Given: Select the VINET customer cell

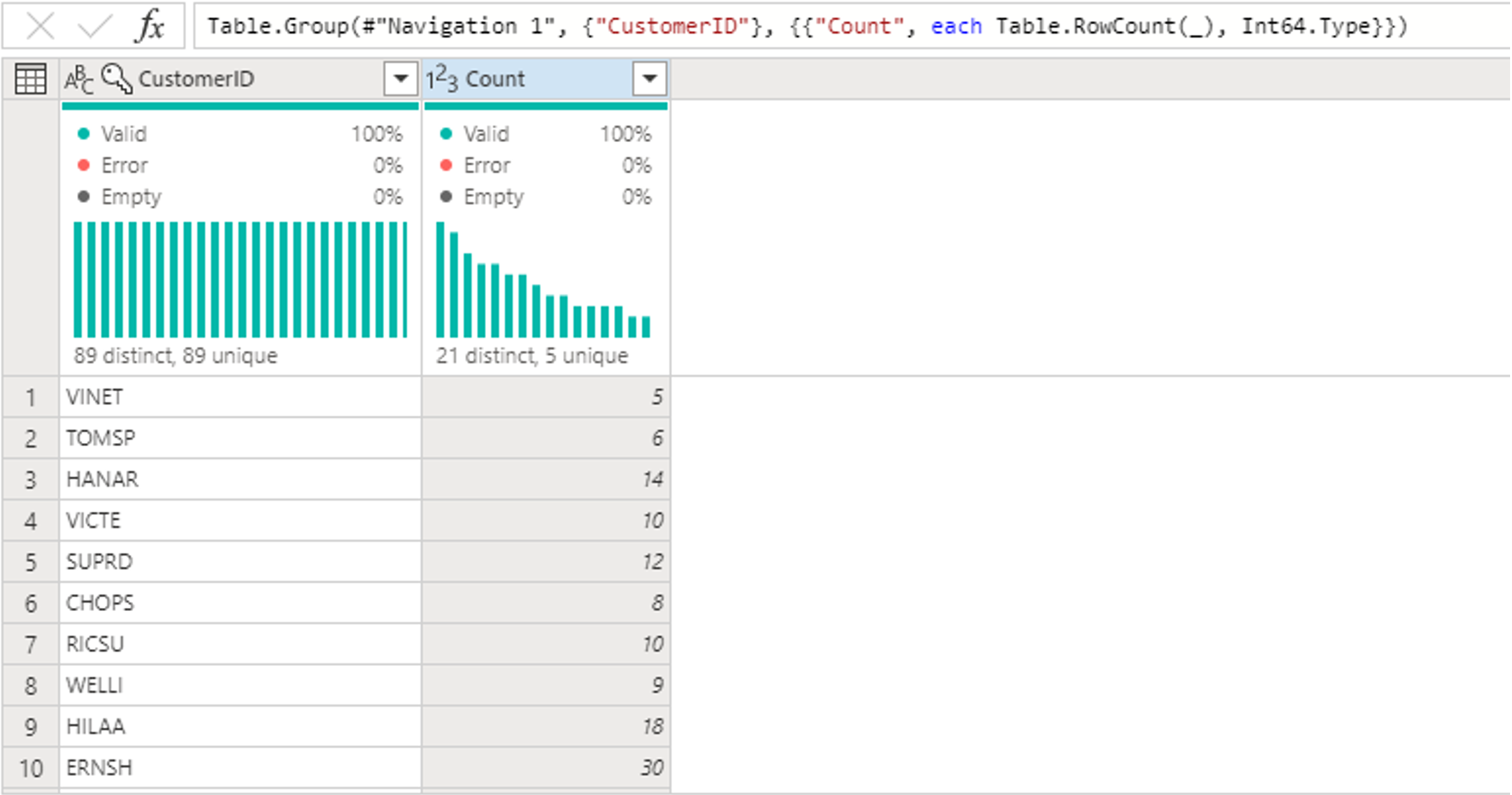Looking at the screenshot, I should 240,397.
